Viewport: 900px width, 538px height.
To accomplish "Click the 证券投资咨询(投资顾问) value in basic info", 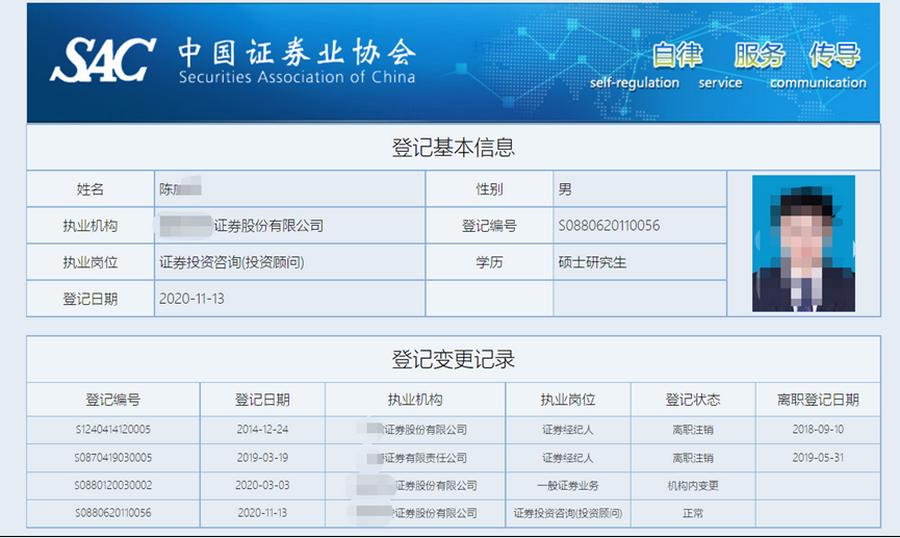I will [x=231, y=263].
